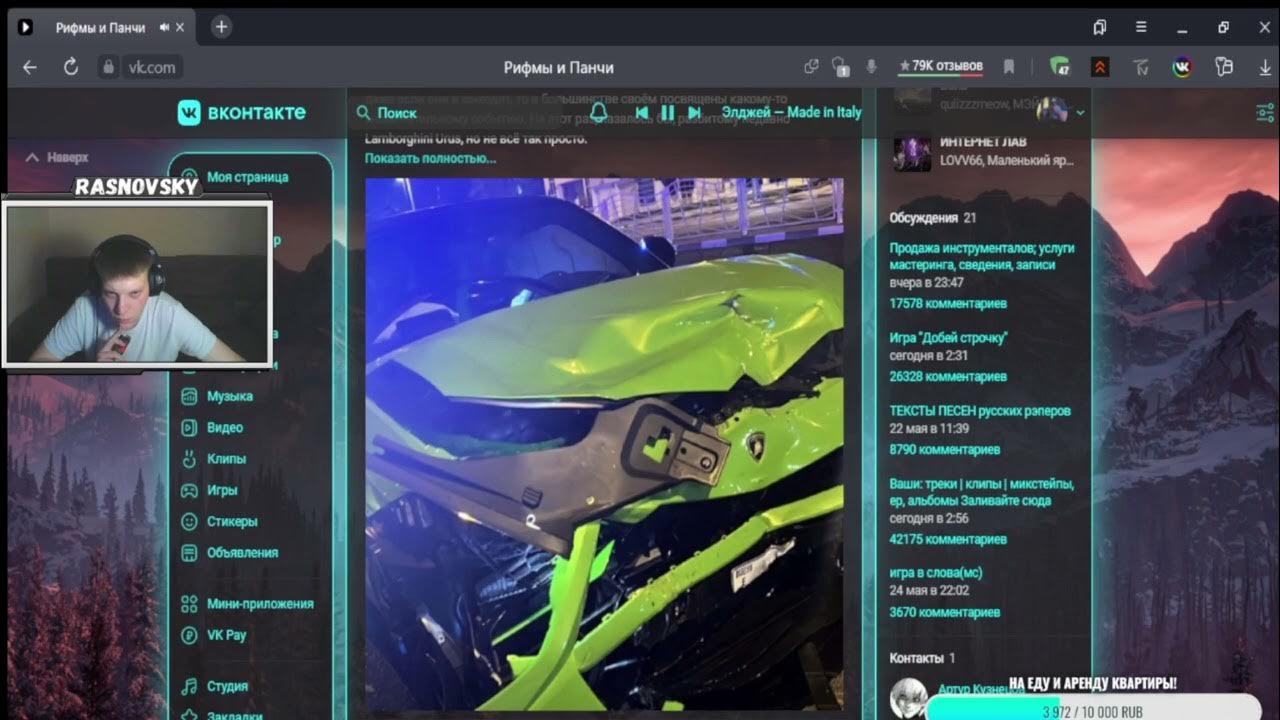This screenshot has height=720, width=1280.
Task: Open the TV extension icon
Action: pos(1141,67)
